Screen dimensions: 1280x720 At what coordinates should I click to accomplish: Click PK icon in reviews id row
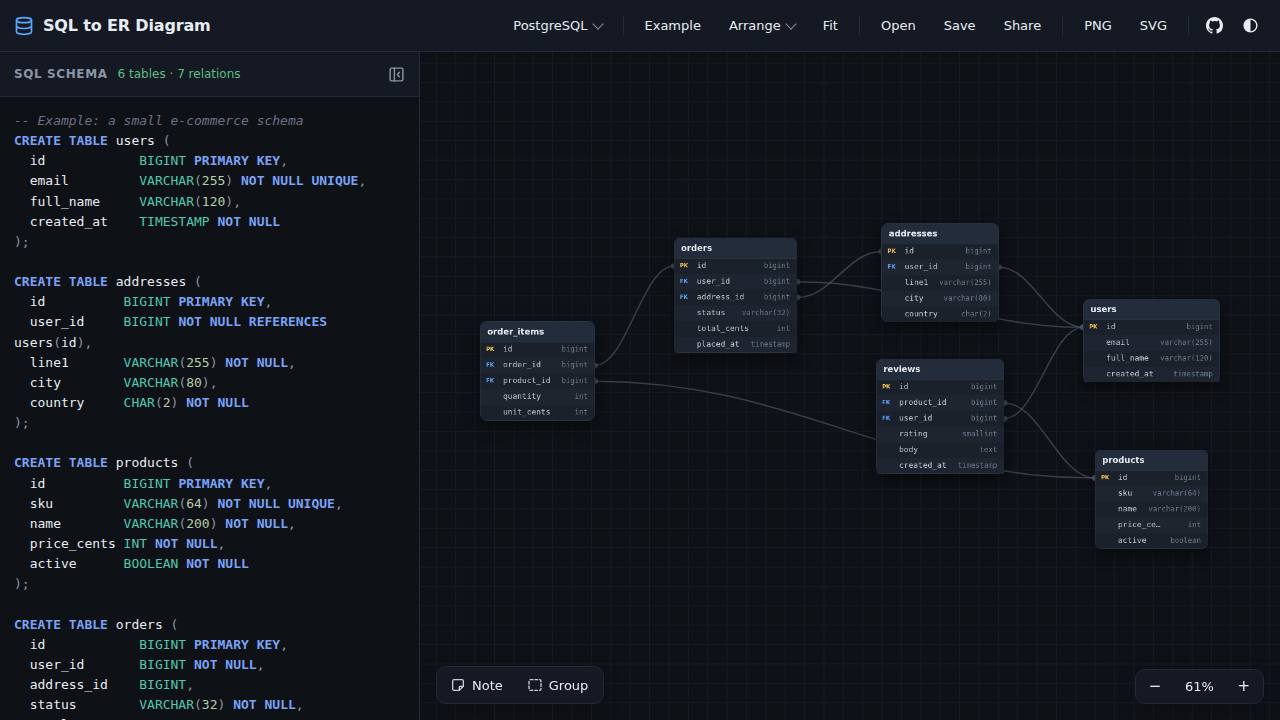886,386
